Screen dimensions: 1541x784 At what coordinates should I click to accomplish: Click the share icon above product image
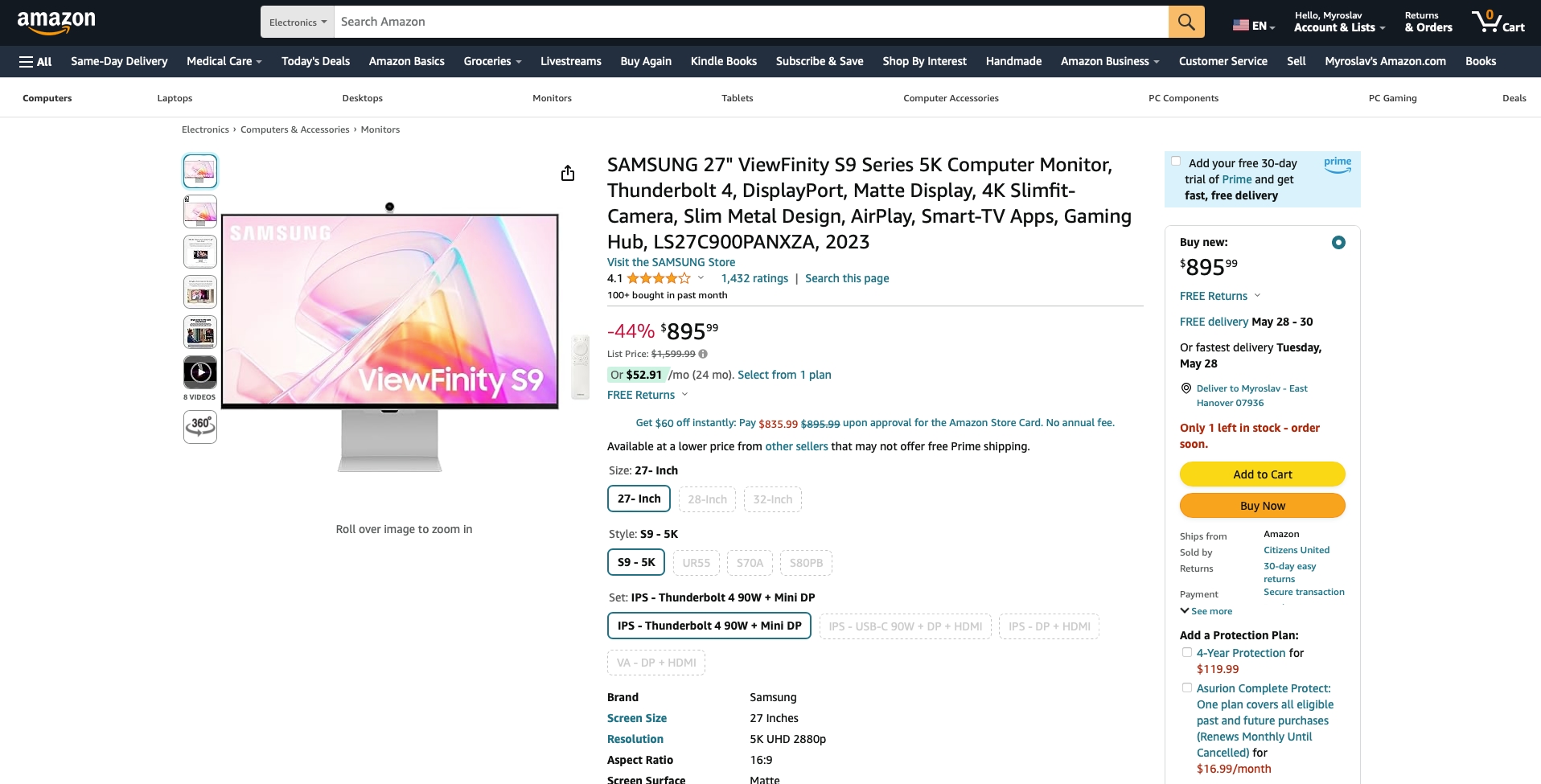click(568, 173)
